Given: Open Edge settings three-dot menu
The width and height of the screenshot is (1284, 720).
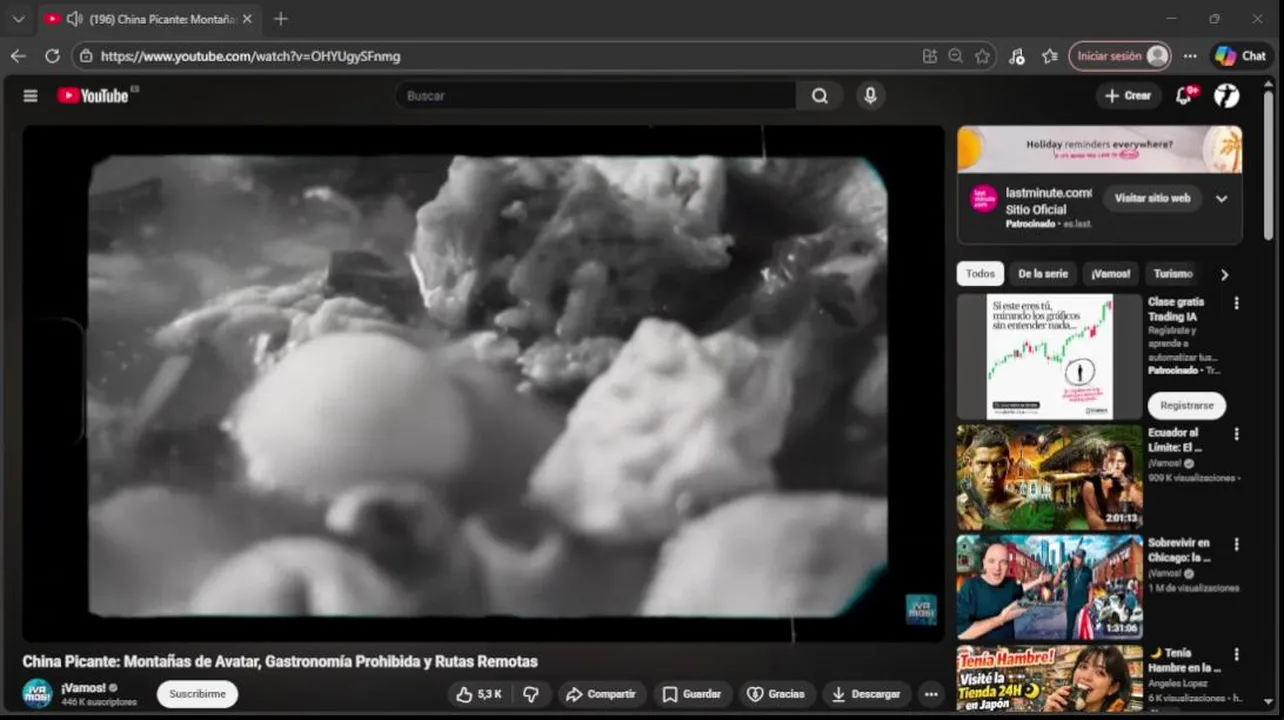Looking at the screenshot, I should click(1190, 56).
